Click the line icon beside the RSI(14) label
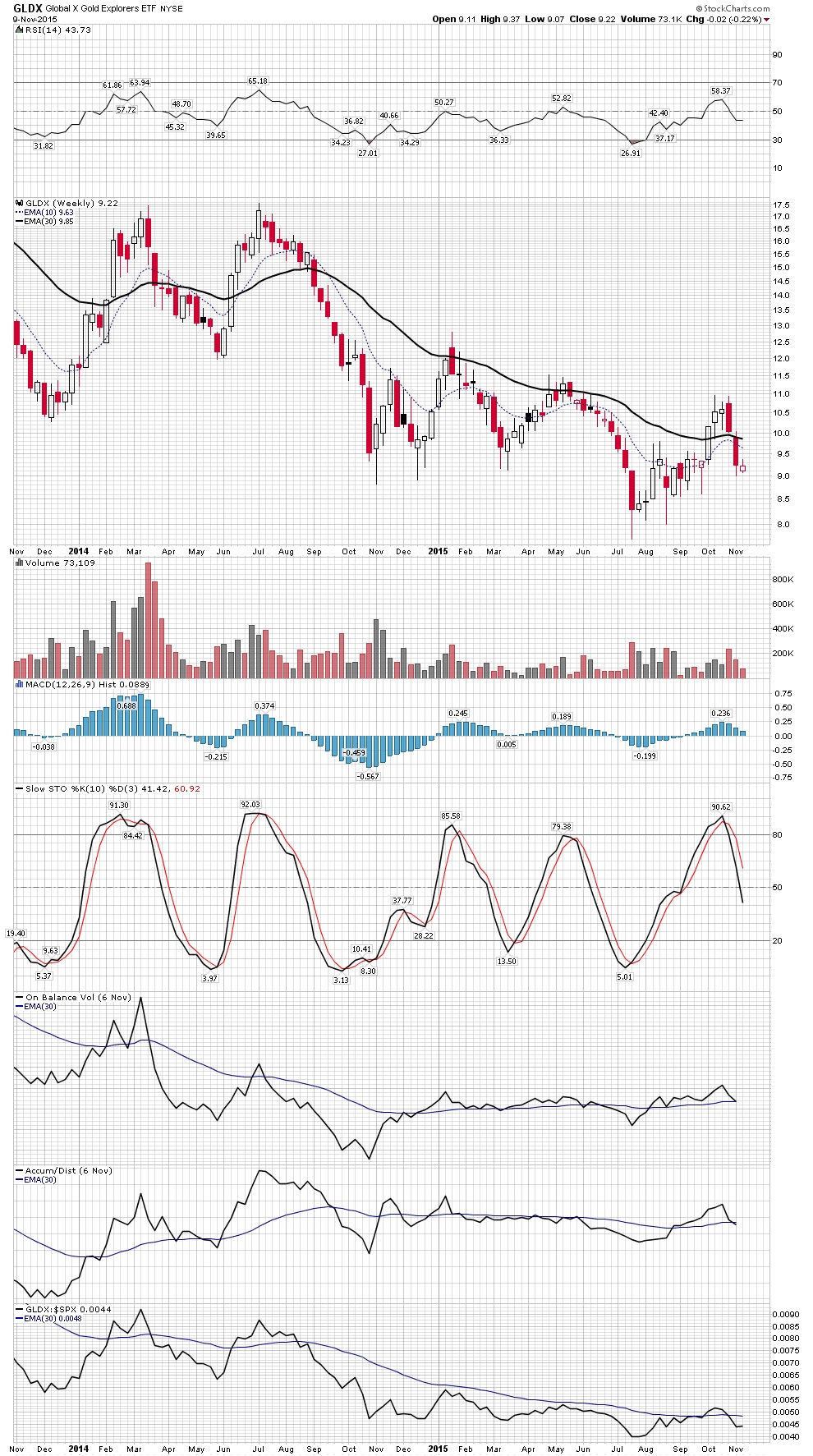Viewport: 813px width, 1456px height. (19, 30)
